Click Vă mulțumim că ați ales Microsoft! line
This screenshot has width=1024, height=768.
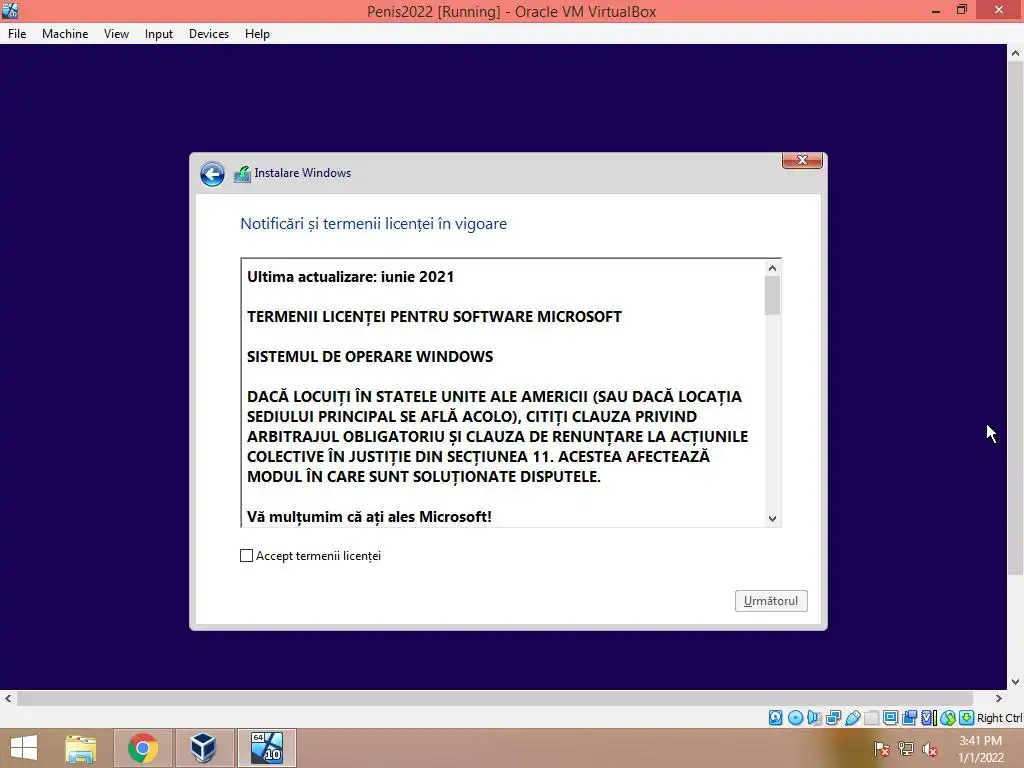370,517
